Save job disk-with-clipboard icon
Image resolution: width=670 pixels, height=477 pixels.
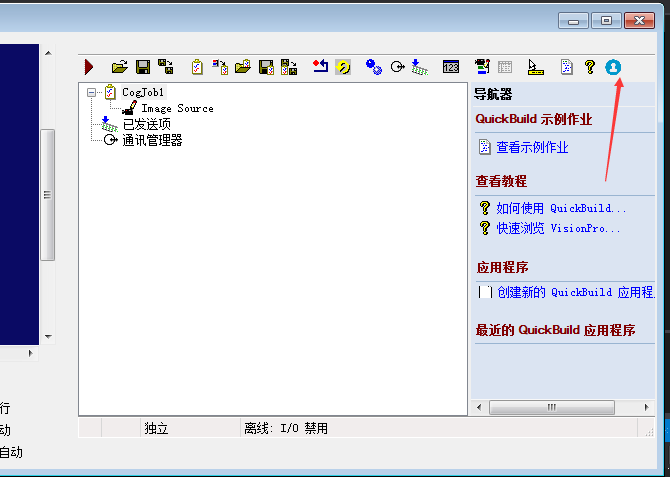[x=266, y=67]
